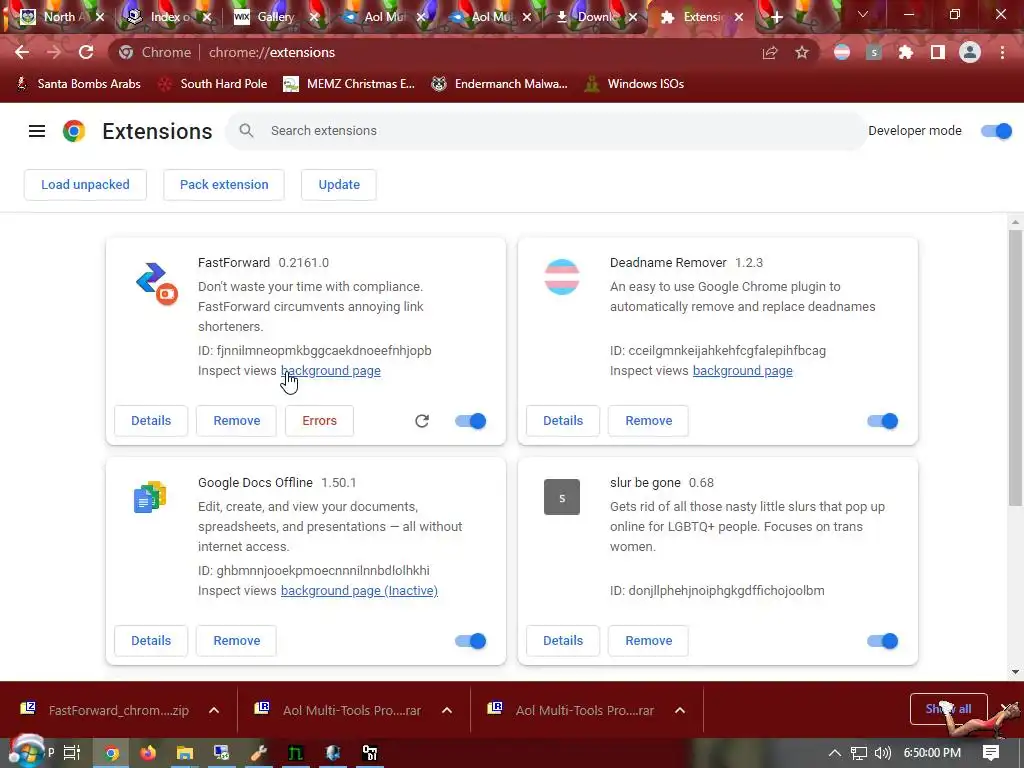Viewport: 1024px width, 768px height.
Task: Click Load unpacked button
Action: 85,185
